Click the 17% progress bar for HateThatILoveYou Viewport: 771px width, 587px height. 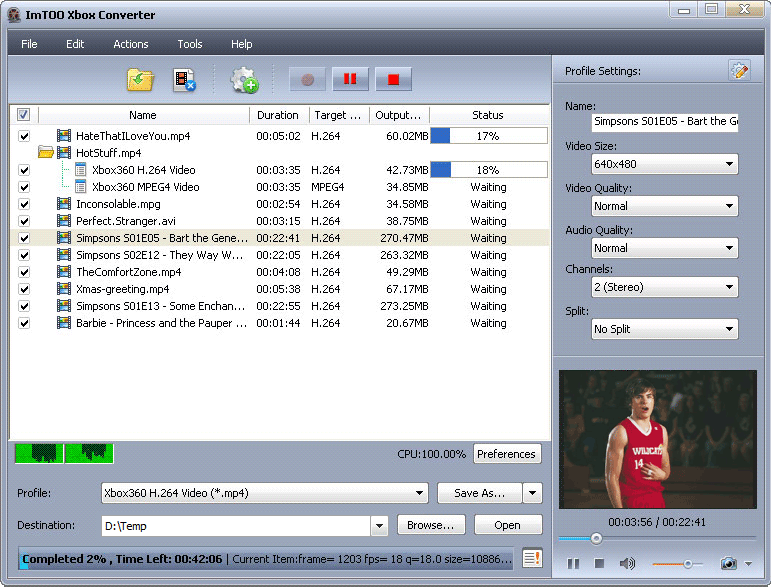pos(489,136)
